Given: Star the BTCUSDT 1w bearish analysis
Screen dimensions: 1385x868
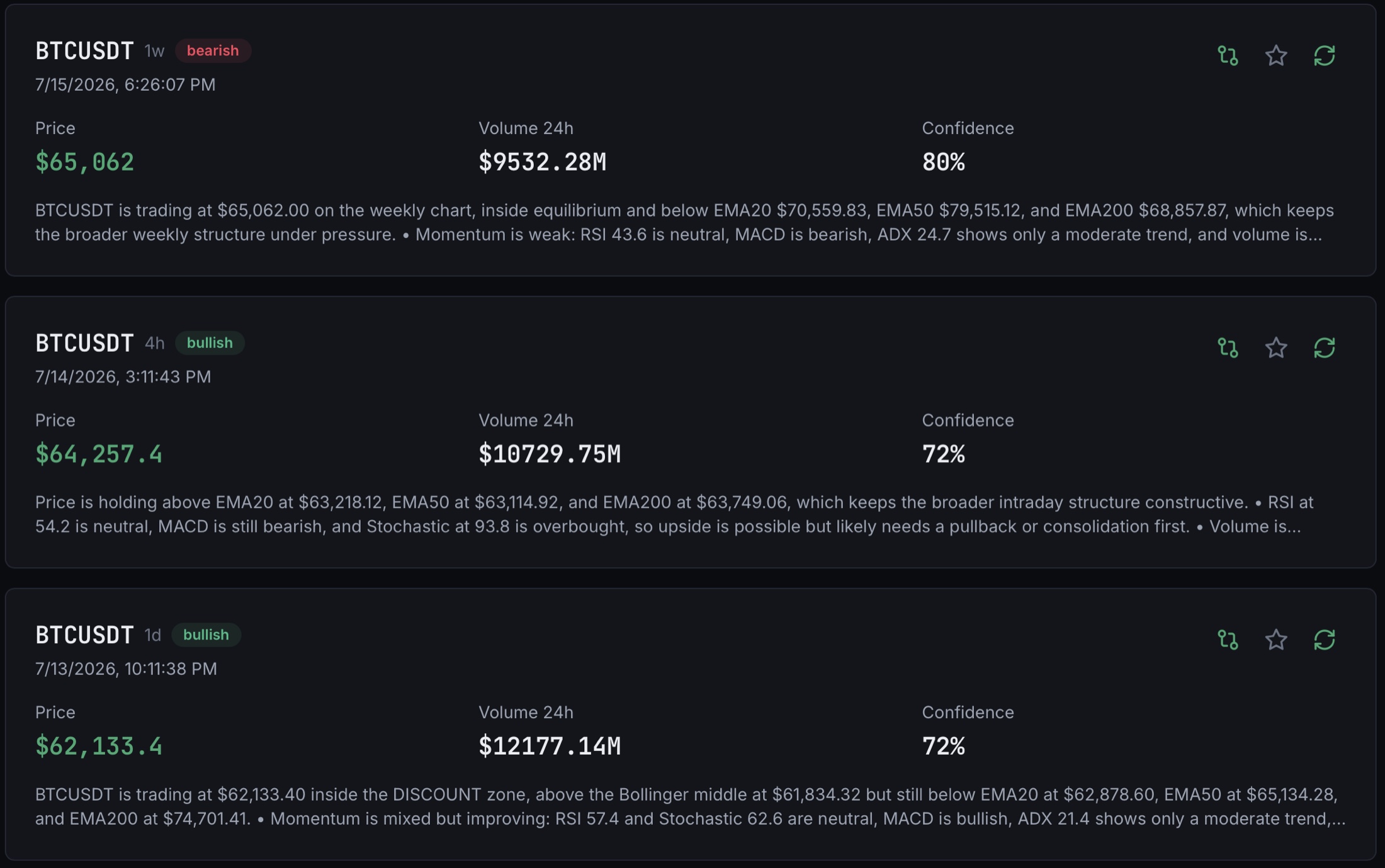Looking at the screenshot, I should [1276, 55].
